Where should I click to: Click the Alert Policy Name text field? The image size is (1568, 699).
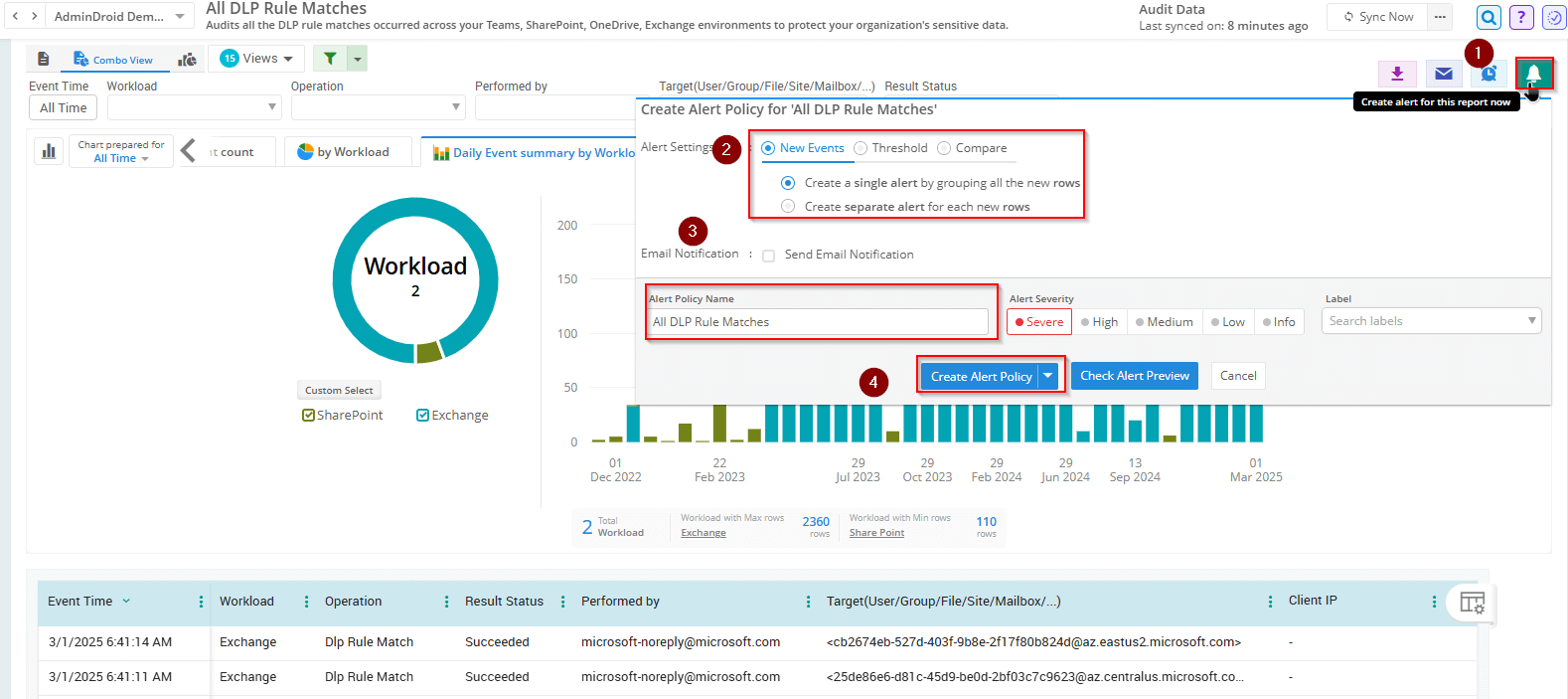[818, 322]
